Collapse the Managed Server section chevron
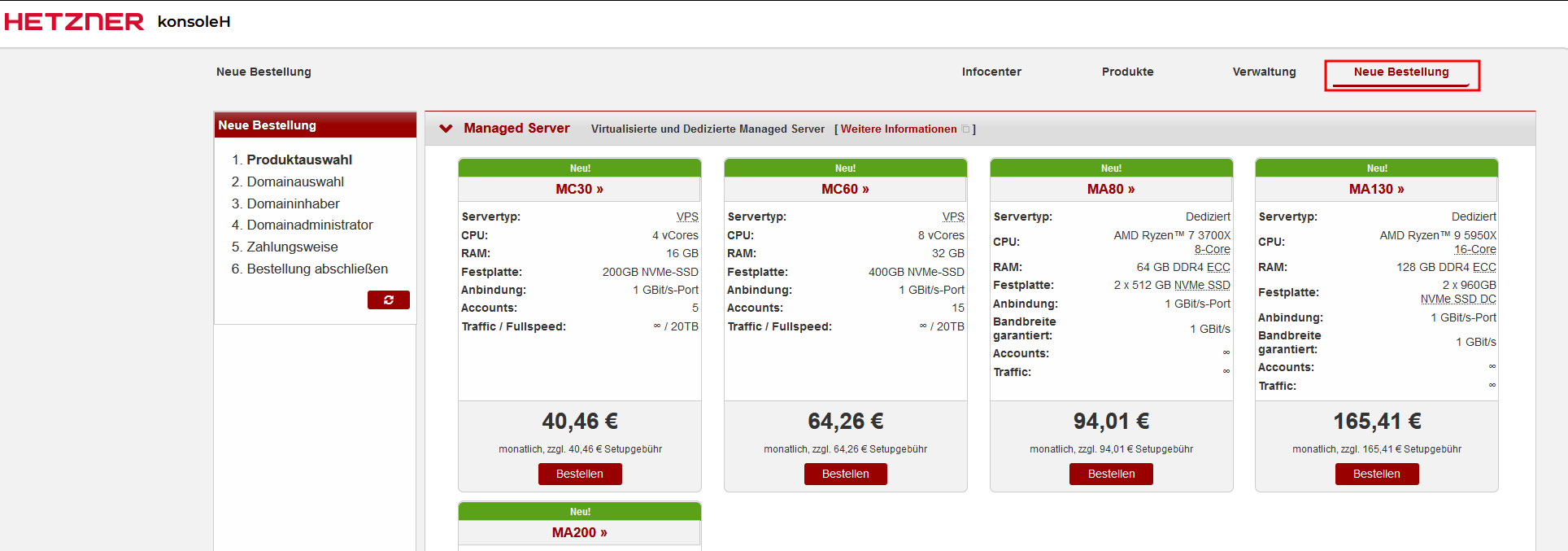1568x551 pixels. pos(446,129)
